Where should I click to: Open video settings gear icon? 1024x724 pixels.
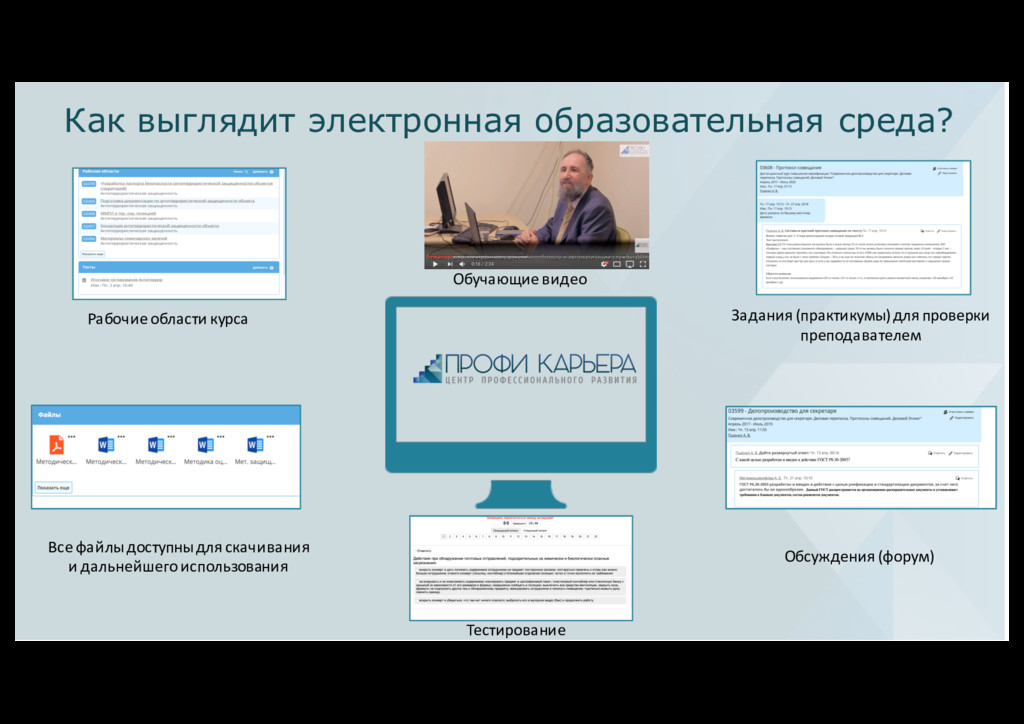[605, 264]
